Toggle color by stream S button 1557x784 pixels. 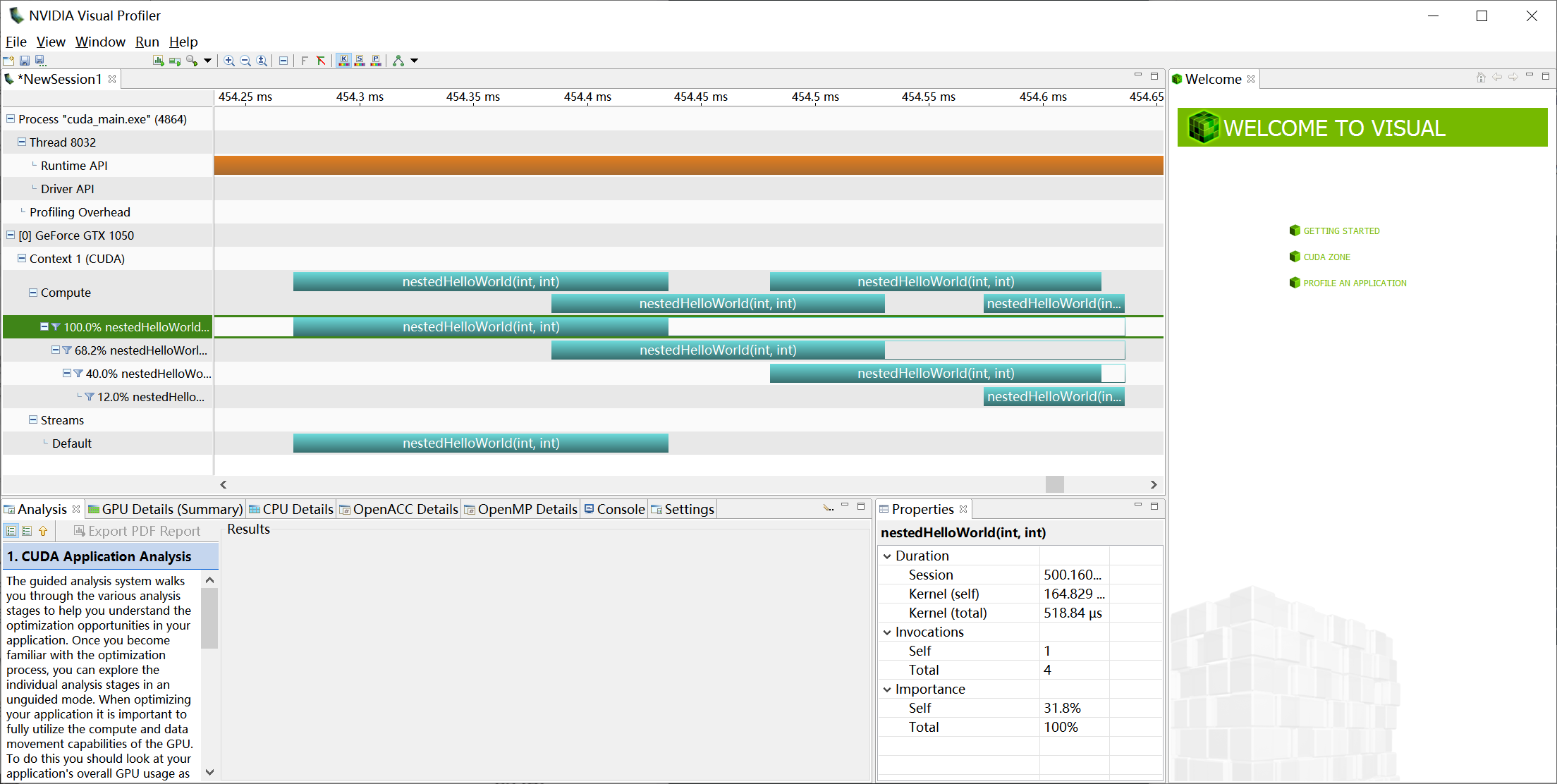coord(360,61)
